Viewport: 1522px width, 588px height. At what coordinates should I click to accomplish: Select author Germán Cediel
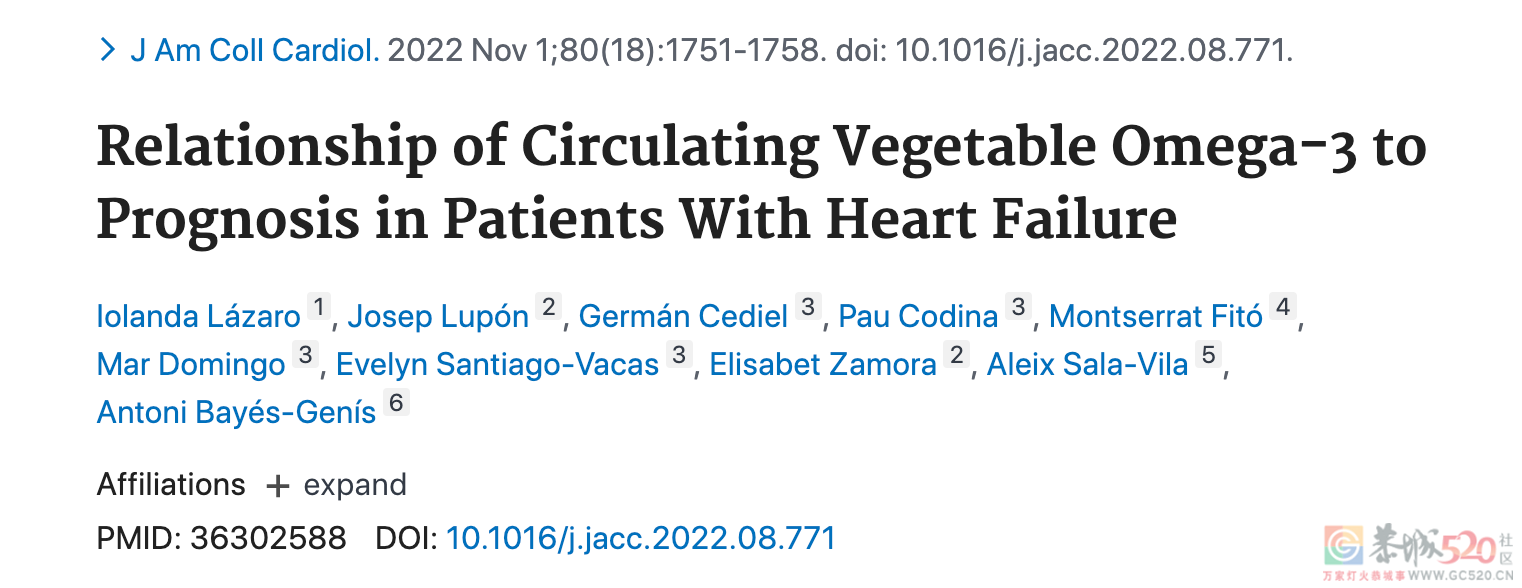(x=684, y=316)
